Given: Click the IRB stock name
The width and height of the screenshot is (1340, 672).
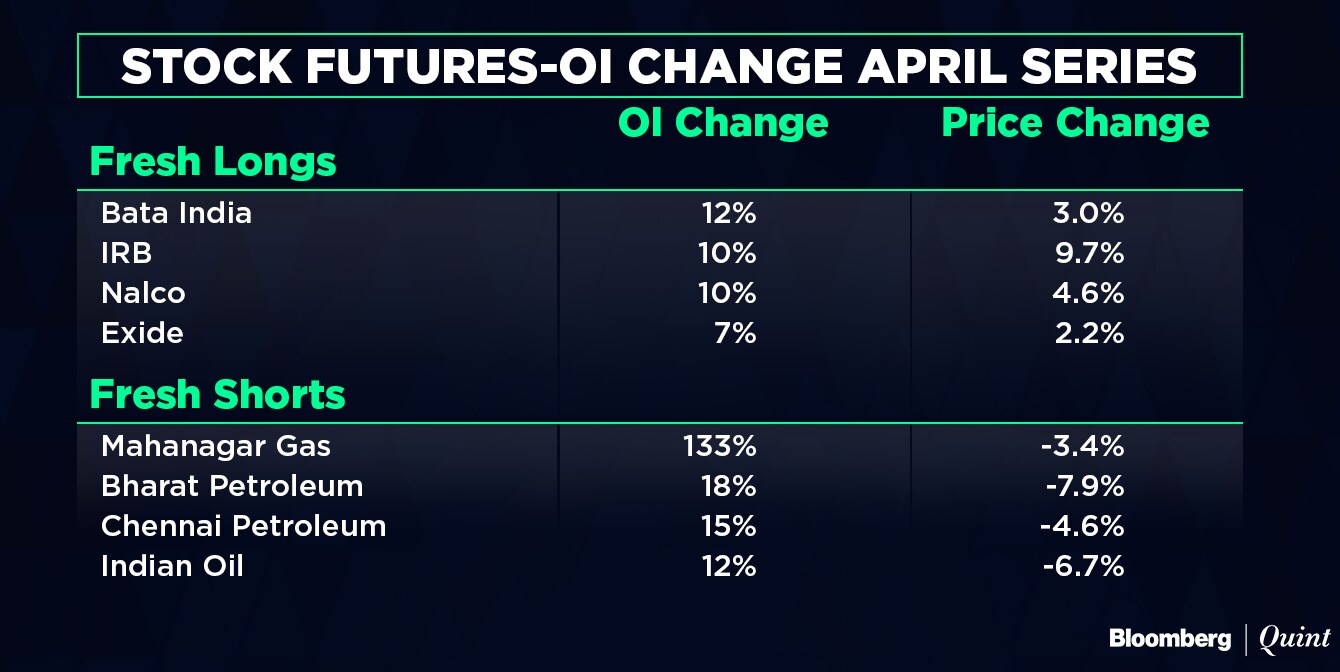Looking at the screenshot, I should point(127,253).
